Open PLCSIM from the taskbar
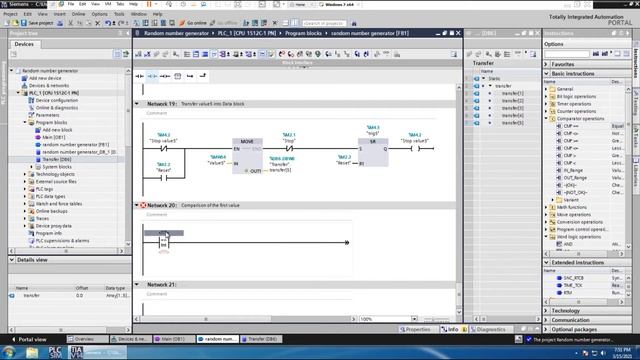640x360 pixels. [x=55, y=352]
